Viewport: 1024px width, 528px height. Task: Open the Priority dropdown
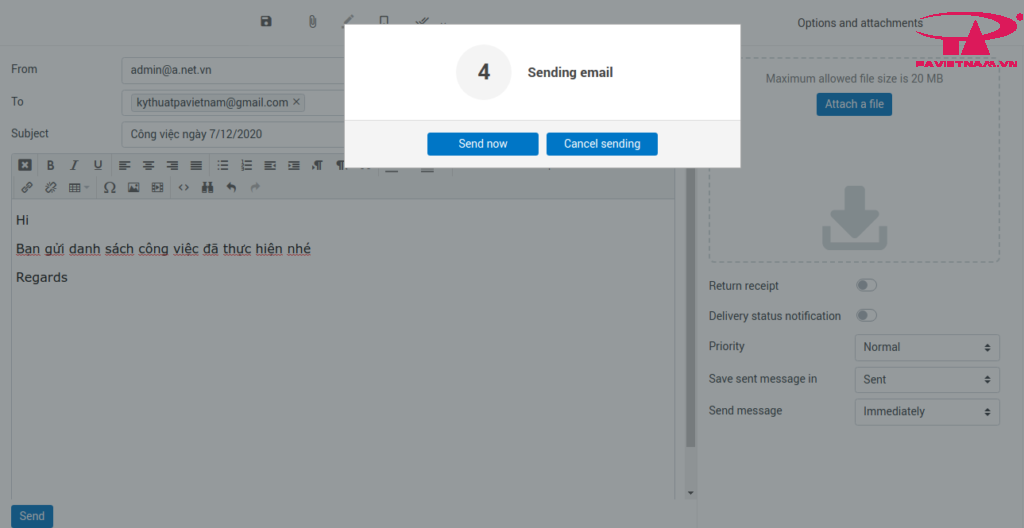tap(927, 347)
